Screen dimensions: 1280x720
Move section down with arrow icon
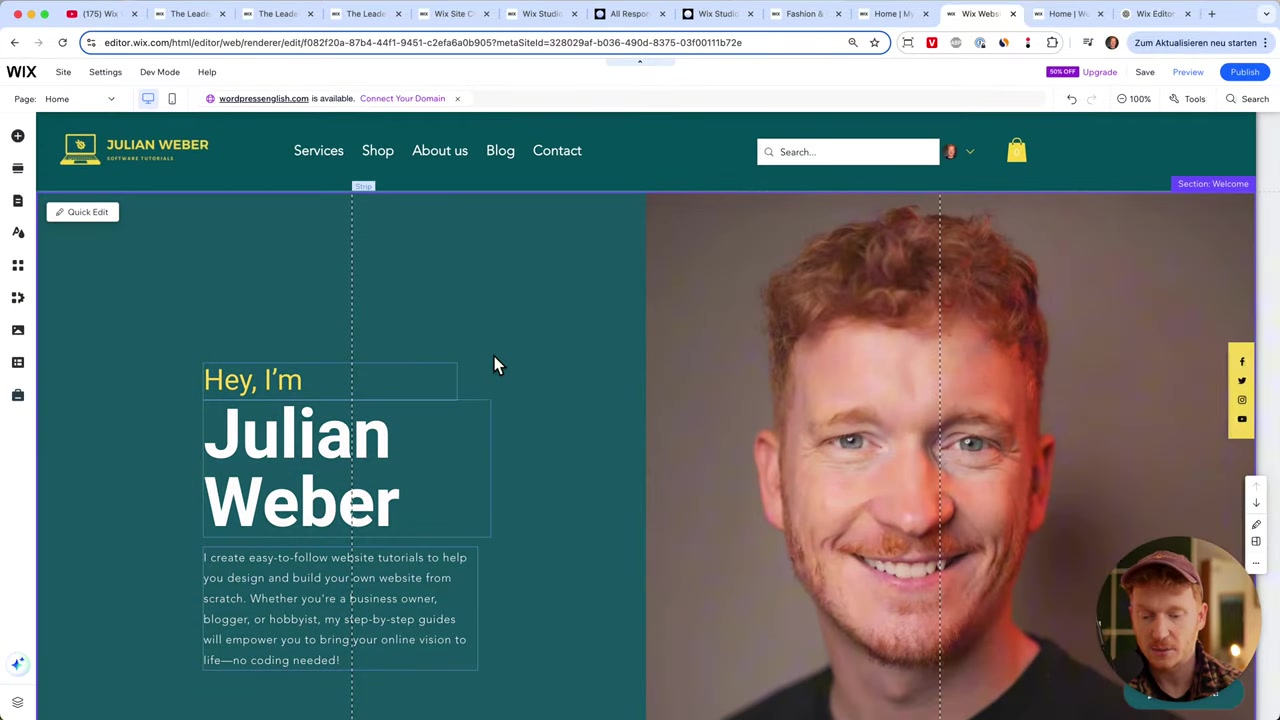pos(1256,504)
